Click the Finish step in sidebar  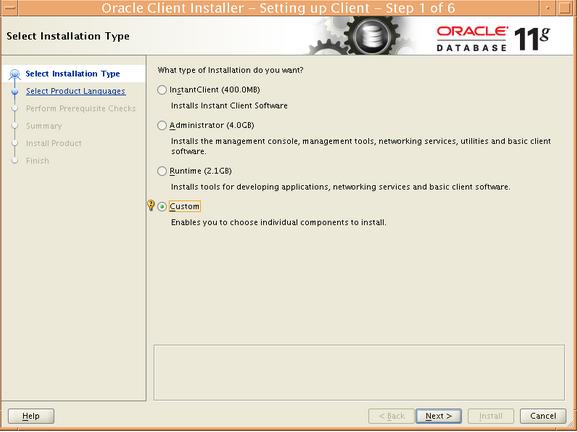click(37, 160)
